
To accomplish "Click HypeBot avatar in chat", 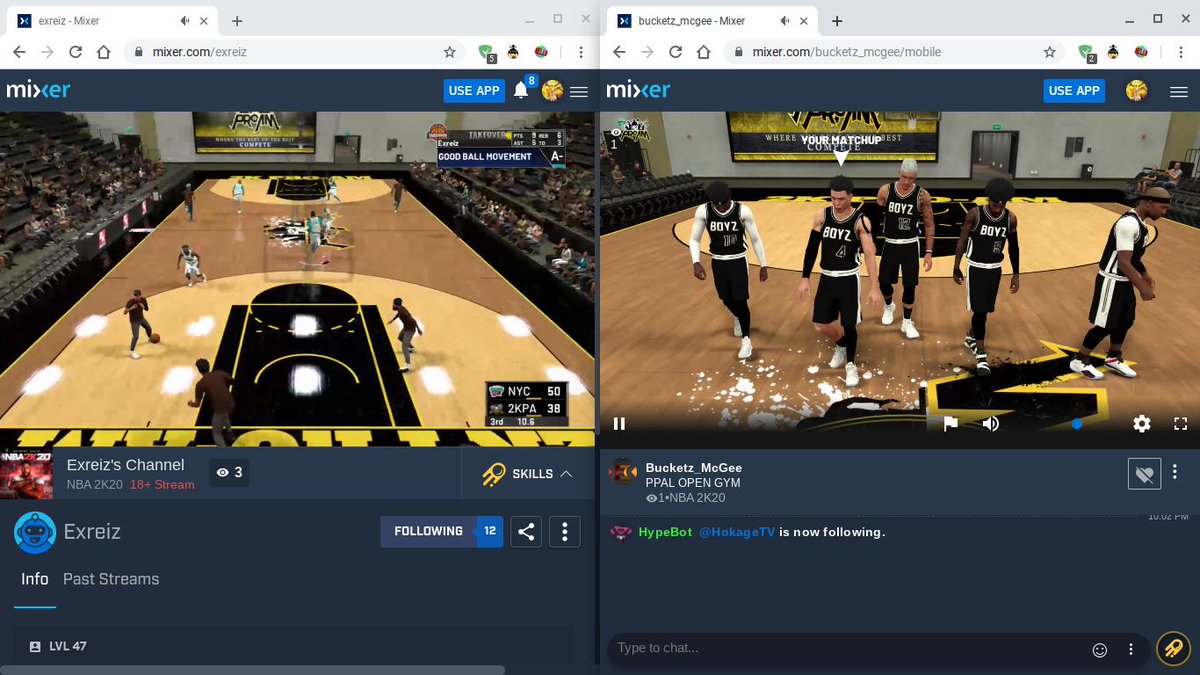I will [621, 533].
